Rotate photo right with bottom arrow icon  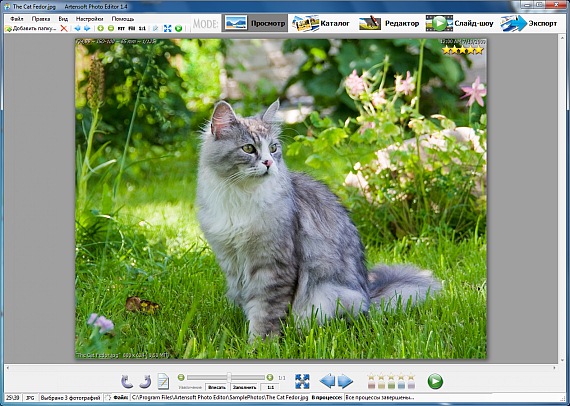click(145, 381)
